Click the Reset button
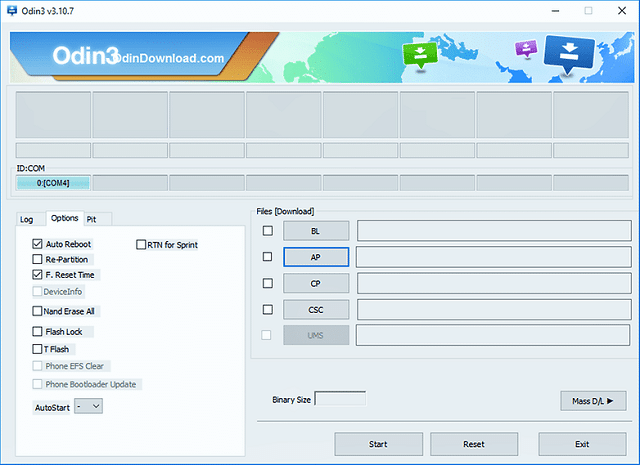Image resolution: width=640 pixels, height=465 pixels. click(474, 443)
